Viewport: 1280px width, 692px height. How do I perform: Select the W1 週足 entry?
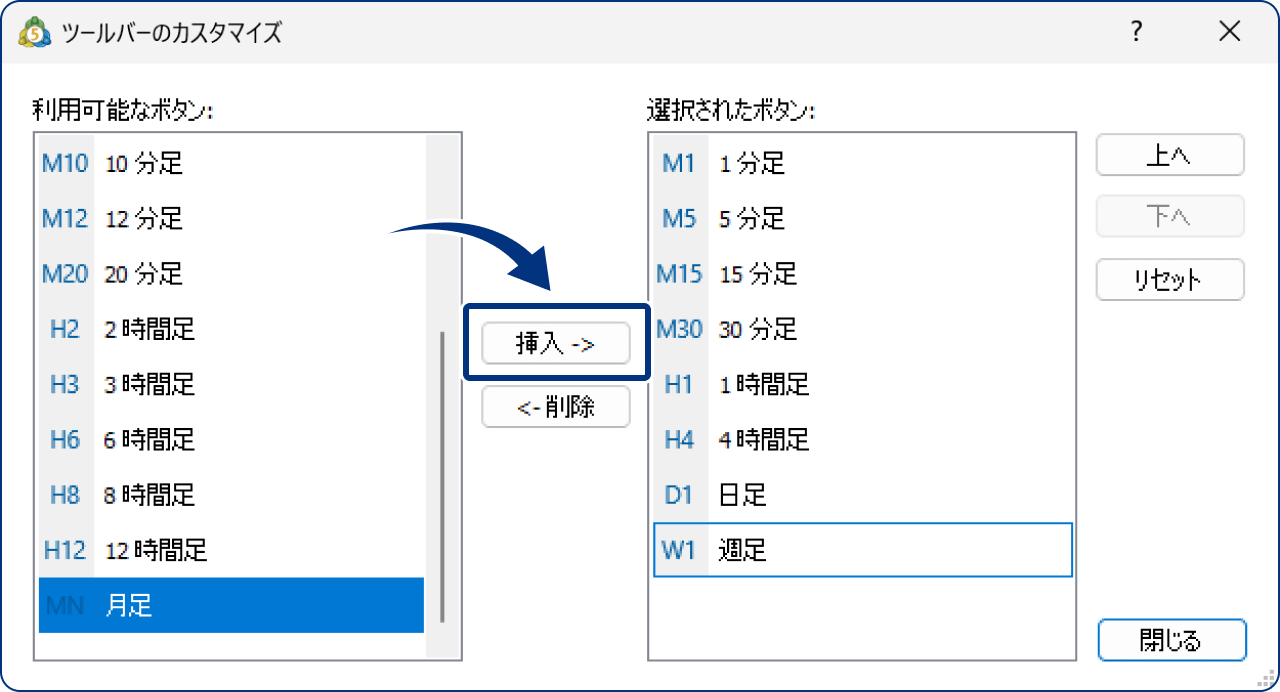[820, 549]
